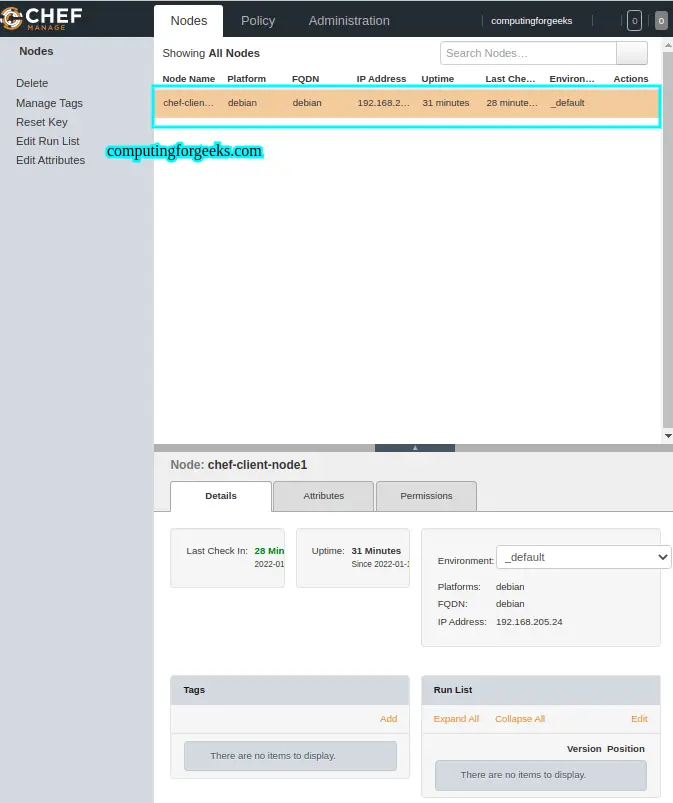This screenshot has width=673, height=803.
Task: Open the computingforgeeks user menu
Action: coord(532,21)
